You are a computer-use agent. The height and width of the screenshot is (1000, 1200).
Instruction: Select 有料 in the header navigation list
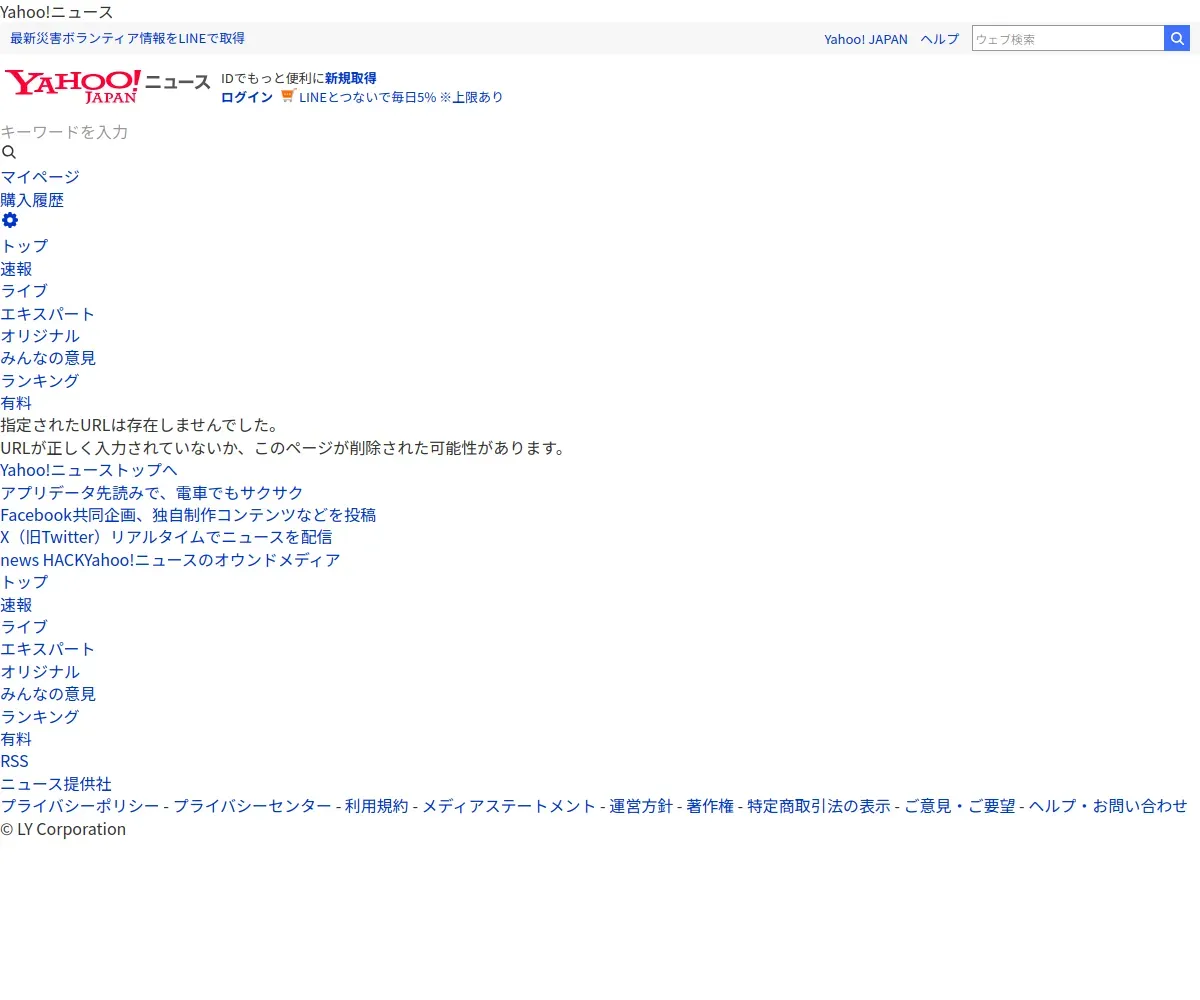point(16,403)
